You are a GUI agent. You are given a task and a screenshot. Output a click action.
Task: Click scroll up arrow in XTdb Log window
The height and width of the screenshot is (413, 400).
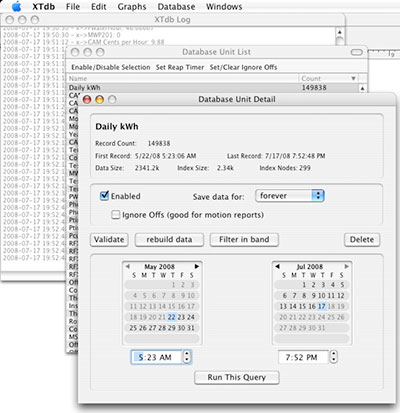340,32
